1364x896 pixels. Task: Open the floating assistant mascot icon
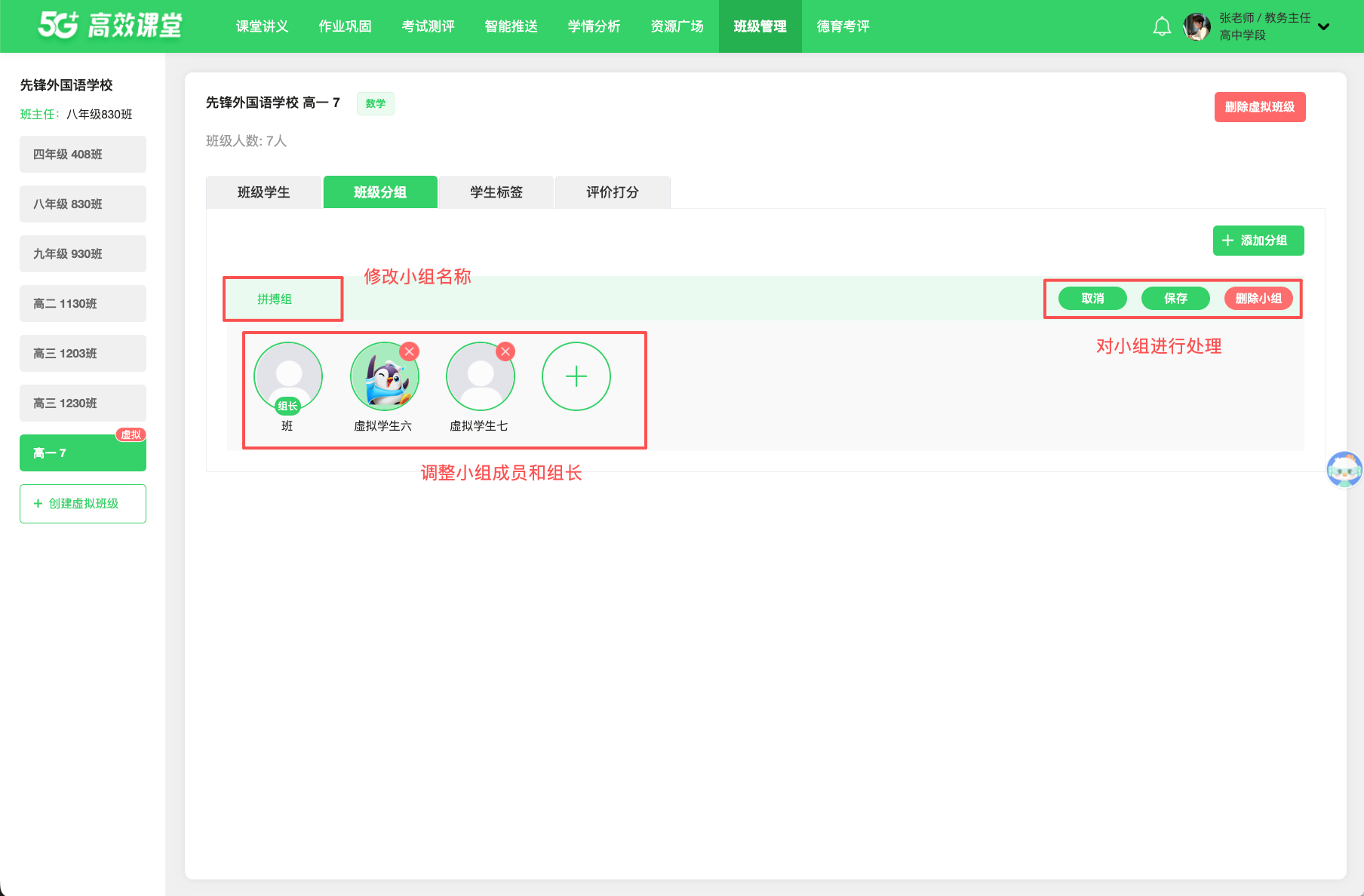point(1344,469)
